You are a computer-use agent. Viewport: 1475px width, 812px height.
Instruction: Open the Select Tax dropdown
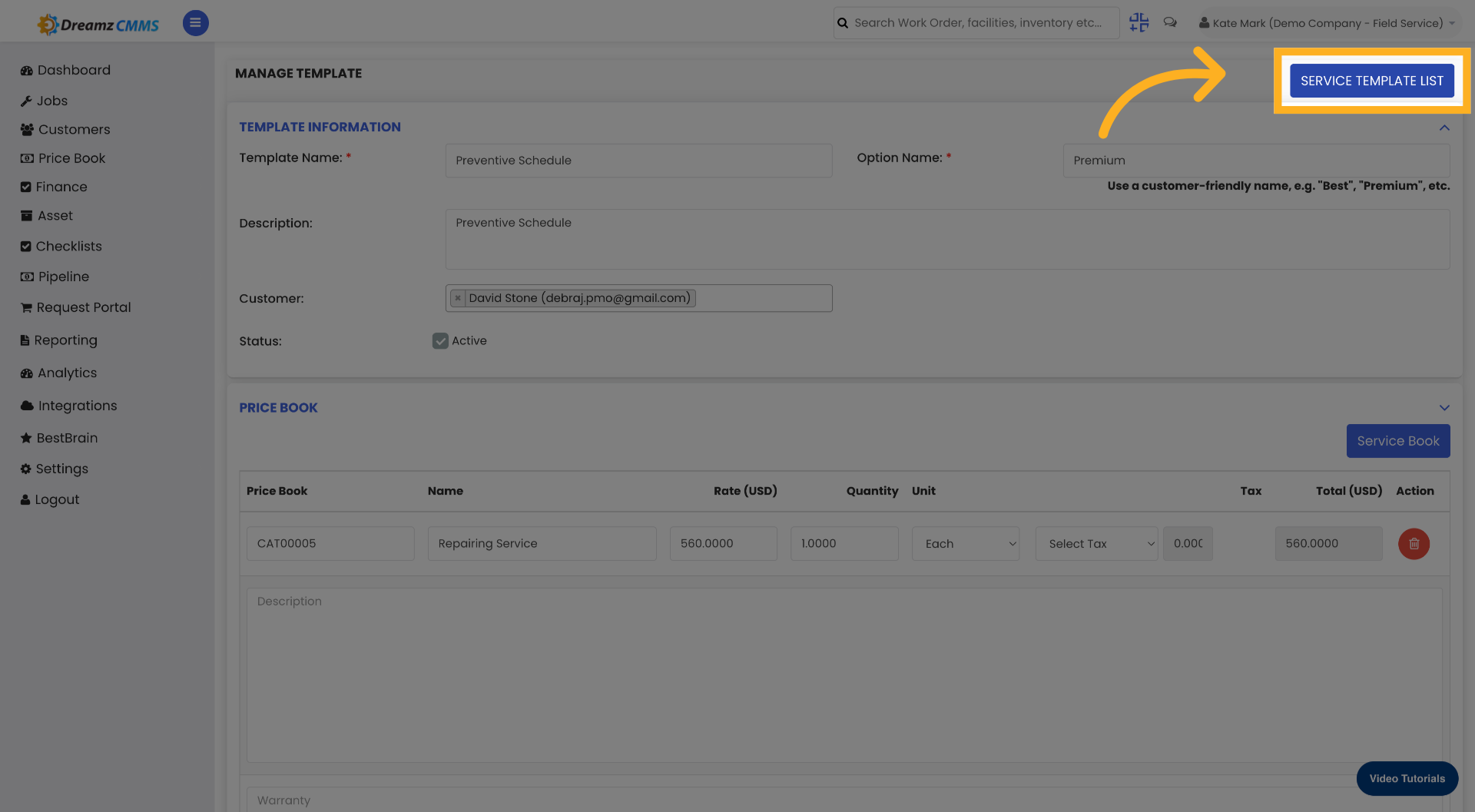pos(1096,543)
